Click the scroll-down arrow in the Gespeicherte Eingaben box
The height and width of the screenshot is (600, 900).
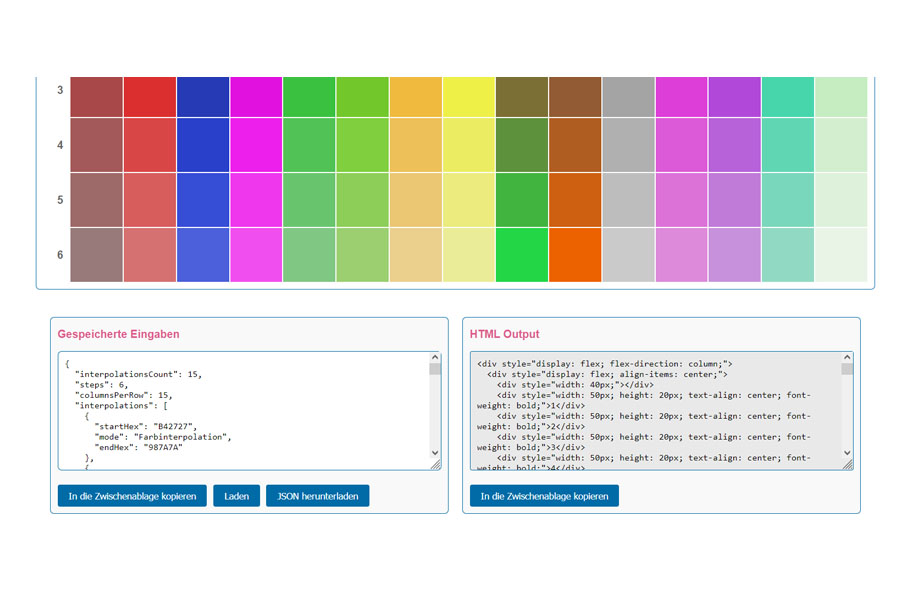coord(435,452)
